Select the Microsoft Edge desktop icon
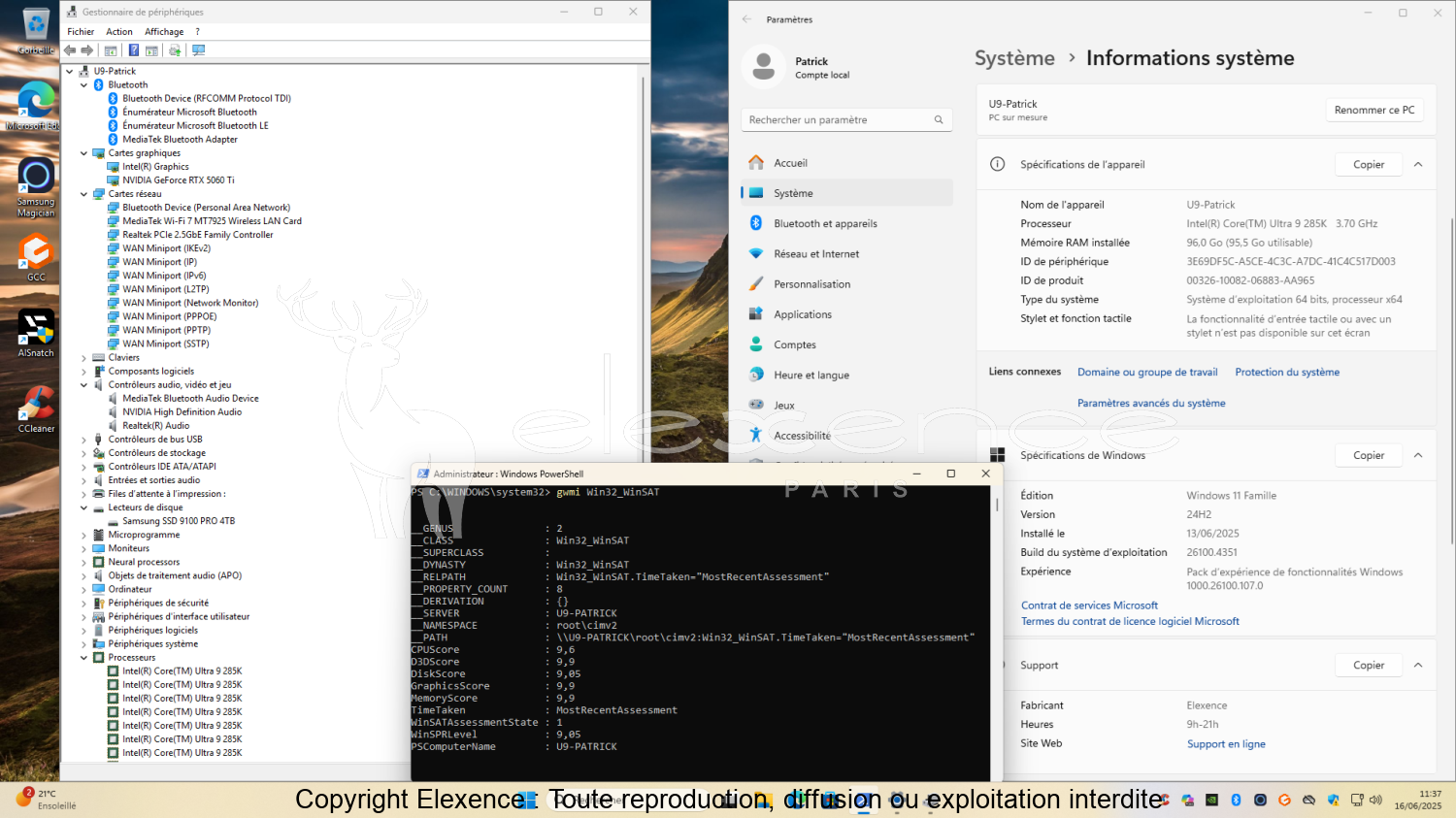 (36, 107)
